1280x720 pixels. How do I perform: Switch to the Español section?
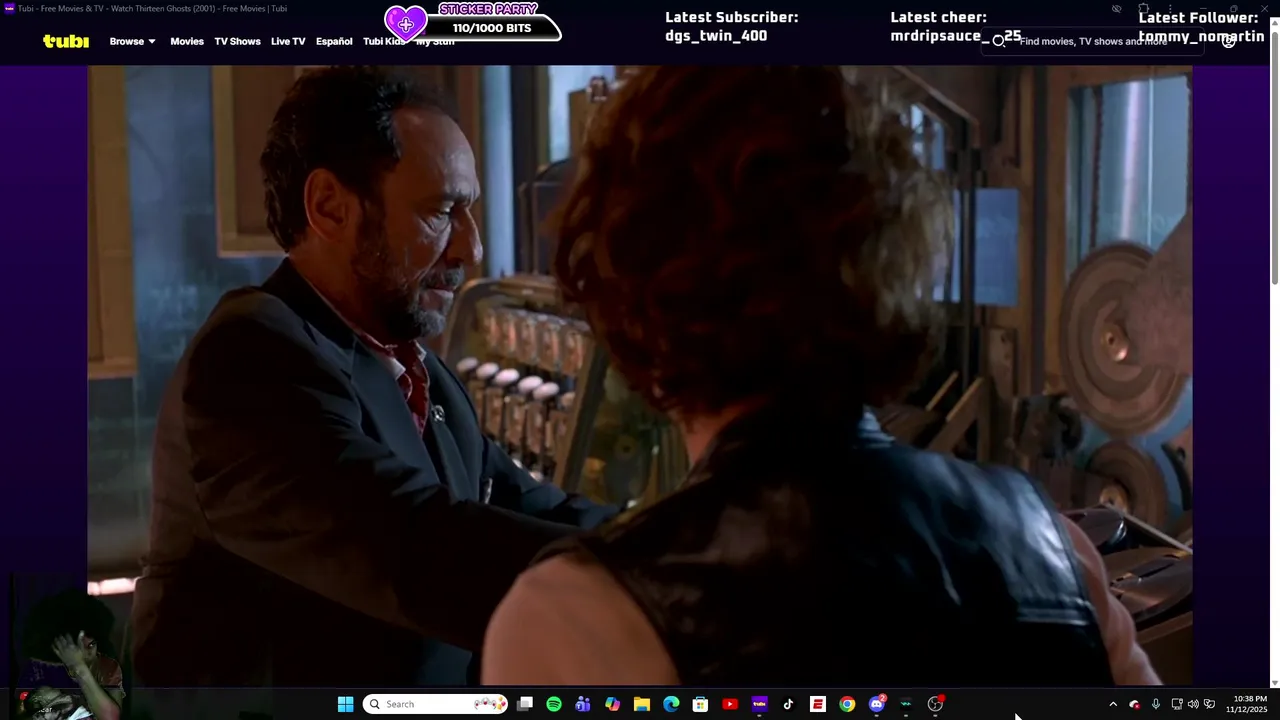pos(334,41)
